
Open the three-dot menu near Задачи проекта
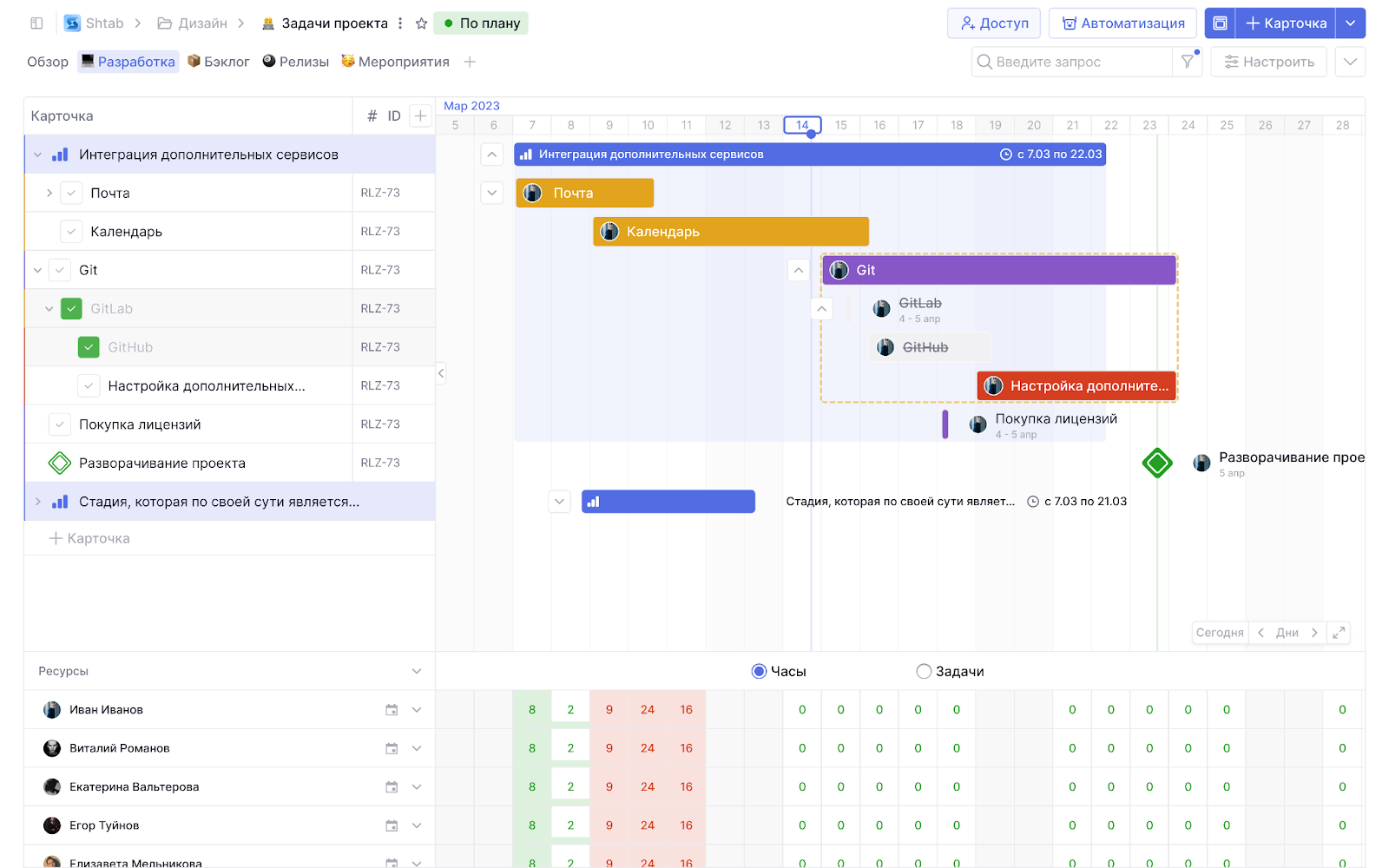(400, 23)
